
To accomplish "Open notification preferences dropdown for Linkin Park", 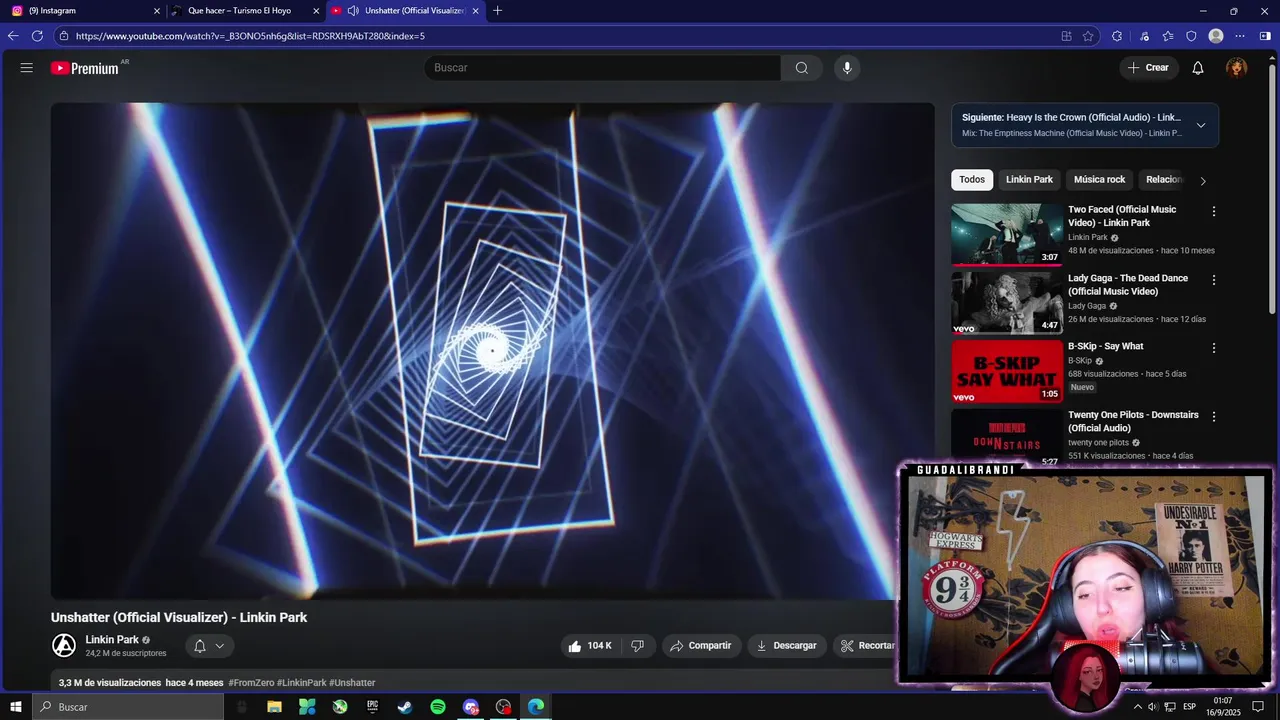I will 210,646.
